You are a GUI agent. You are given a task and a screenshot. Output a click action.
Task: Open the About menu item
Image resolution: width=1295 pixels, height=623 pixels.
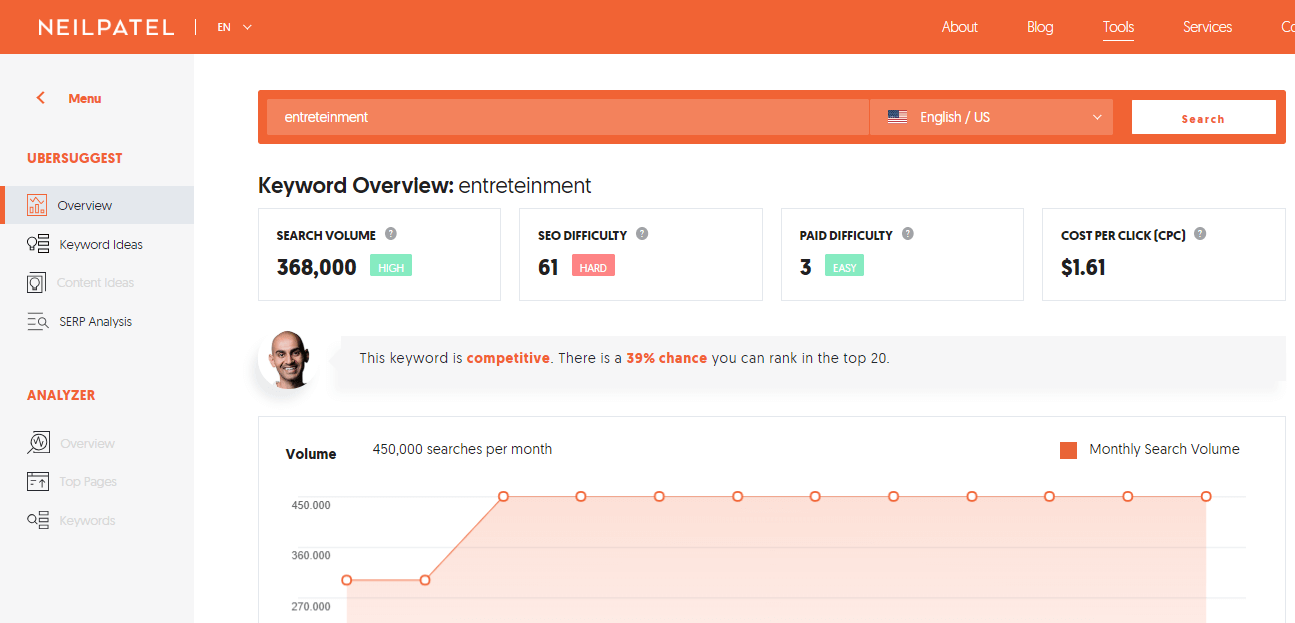click(x=959, y=27)
